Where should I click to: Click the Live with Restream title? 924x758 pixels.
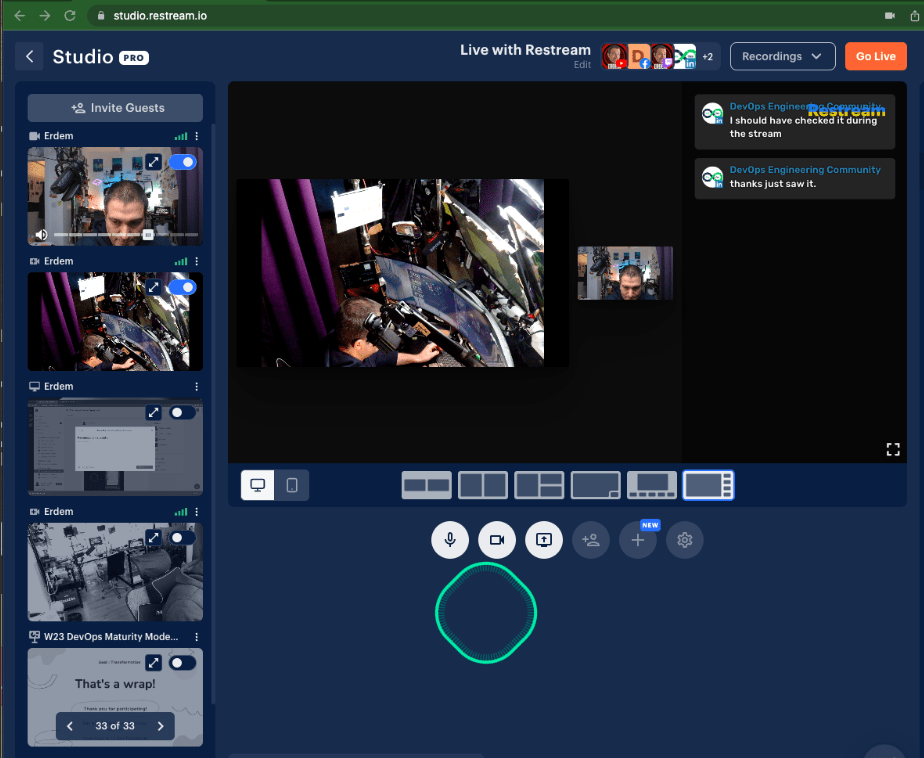click(x=525, y=50)
